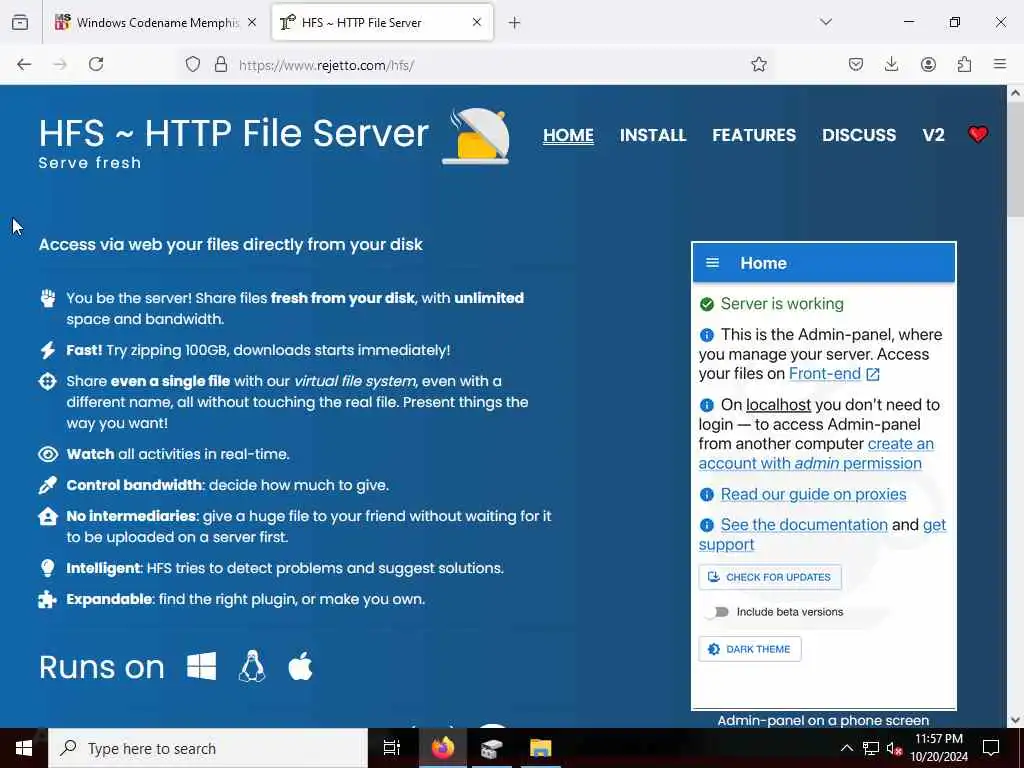Open create an account with admin permission link
The height and width of the screenshot is (768, 1024).
click(x=816, y=453)
